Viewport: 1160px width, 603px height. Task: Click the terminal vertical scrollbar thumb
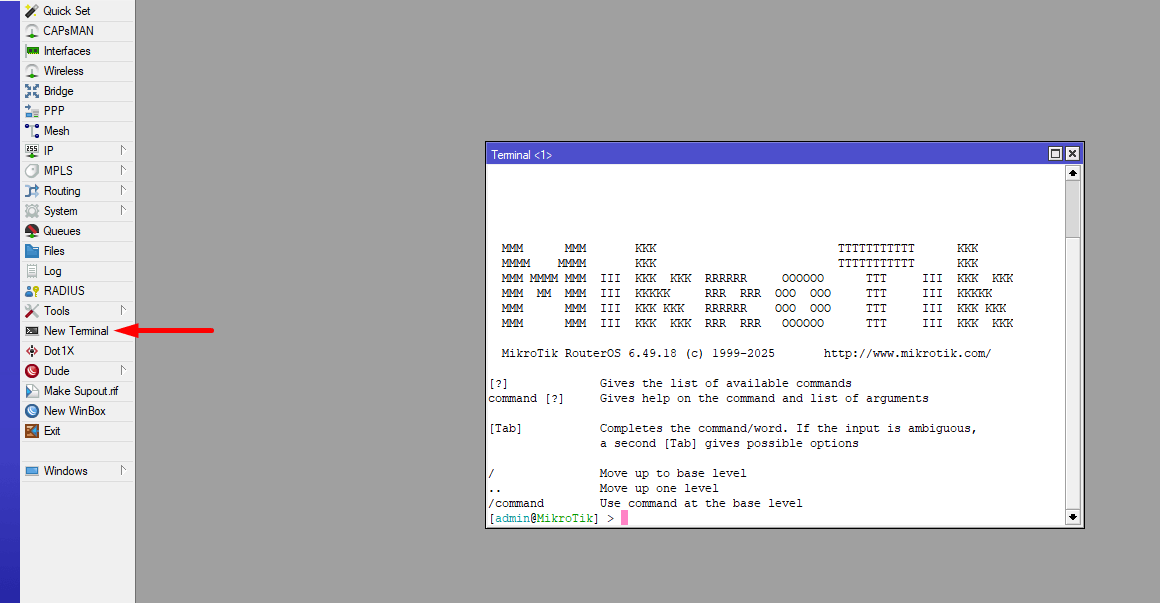pos(1073,209)
